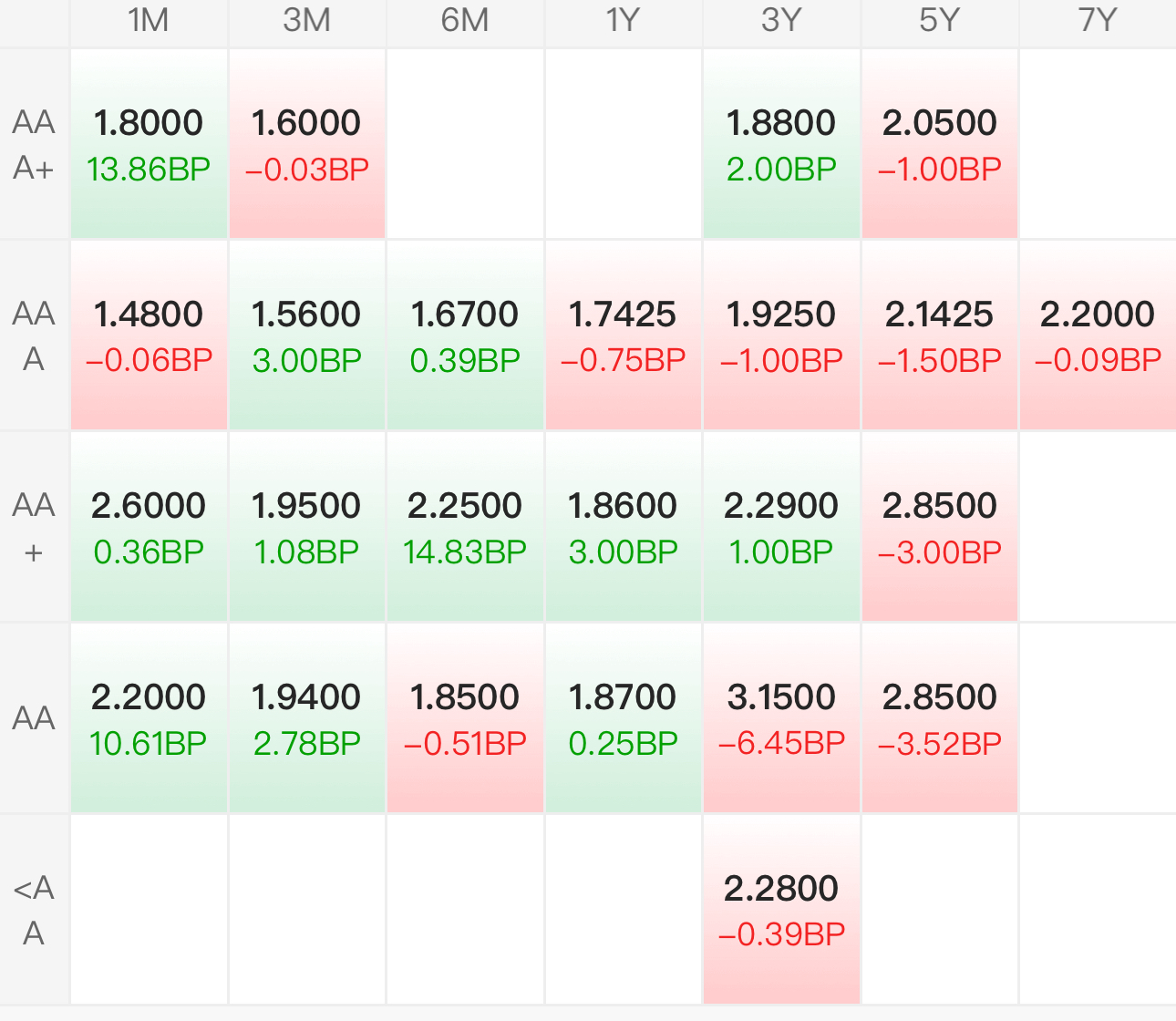This screenshot has width=1176, height=1021.
Task: Select the 7Y column header
Action: (1098, 22)
